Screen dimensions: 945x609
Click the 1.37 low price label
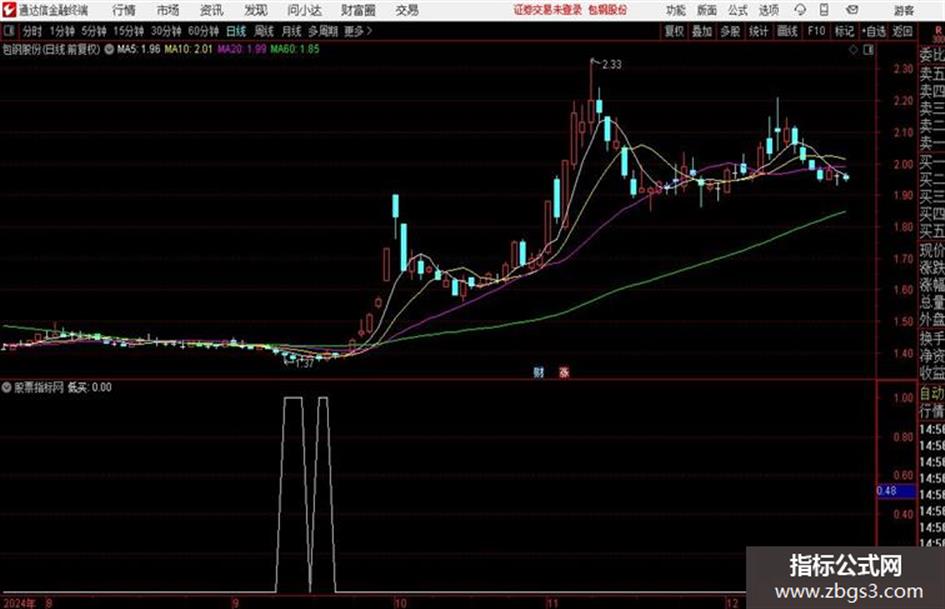click(x=304, y=364)
